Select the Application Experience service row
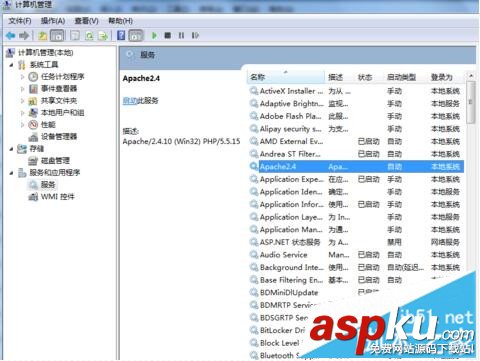Screen dimensions: 480x361 [x=356, y=179]
